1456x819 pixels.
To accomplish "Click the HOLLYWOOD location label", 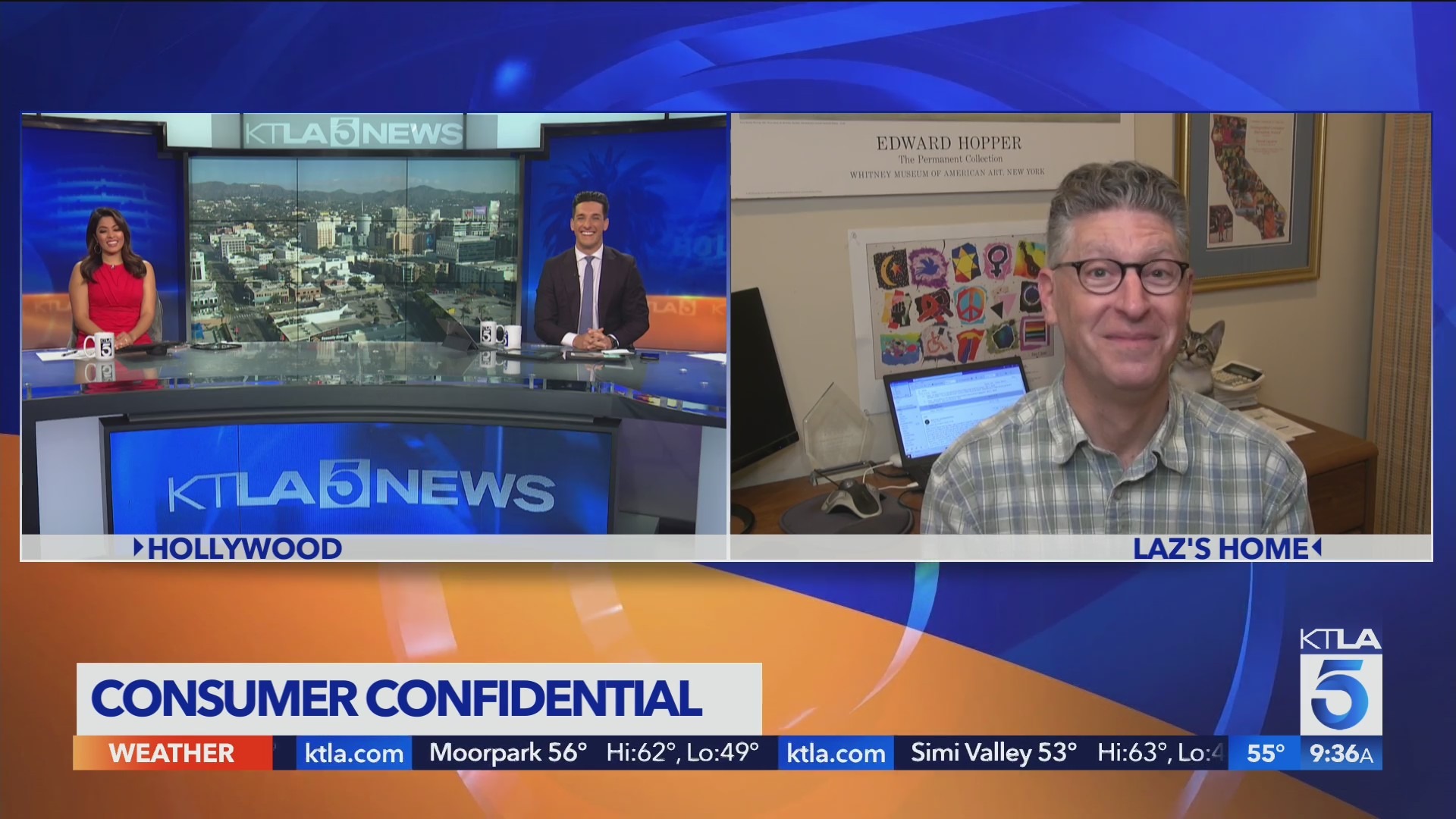I will pos(244,548).
